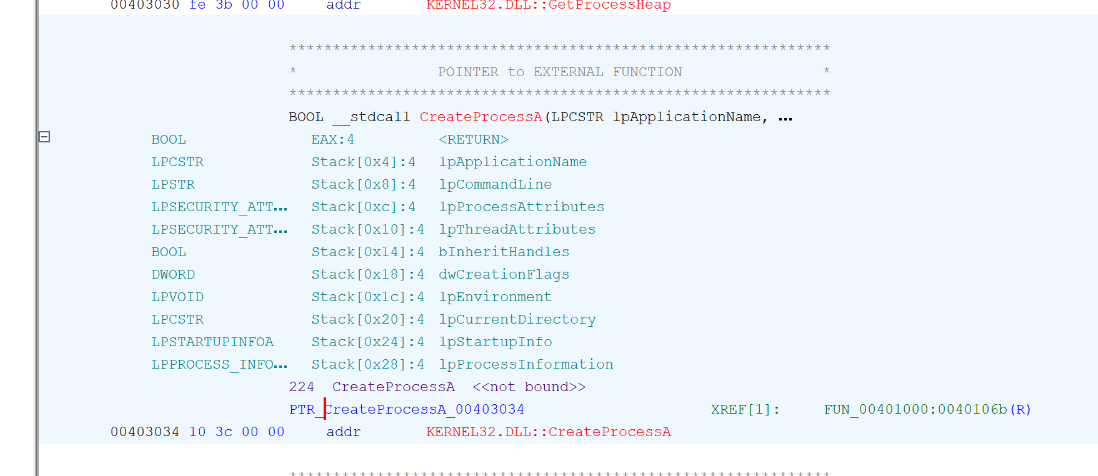This screenshot has width=1098, height=476.
Task: Select address 00403034 in the listing
Action: pos(145,432)
